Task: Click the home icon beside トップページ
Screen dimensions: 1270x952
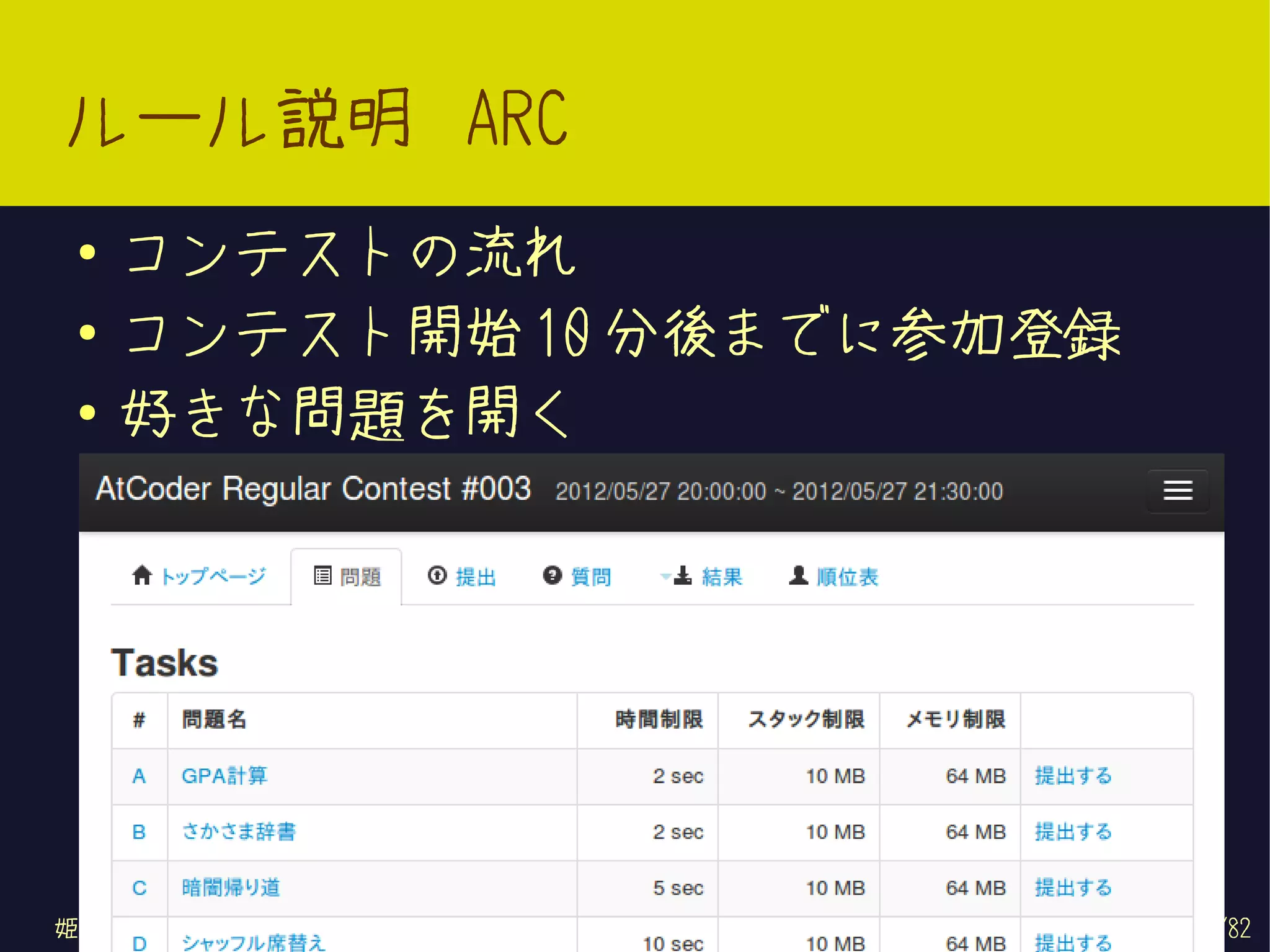Action: point(142,576)
